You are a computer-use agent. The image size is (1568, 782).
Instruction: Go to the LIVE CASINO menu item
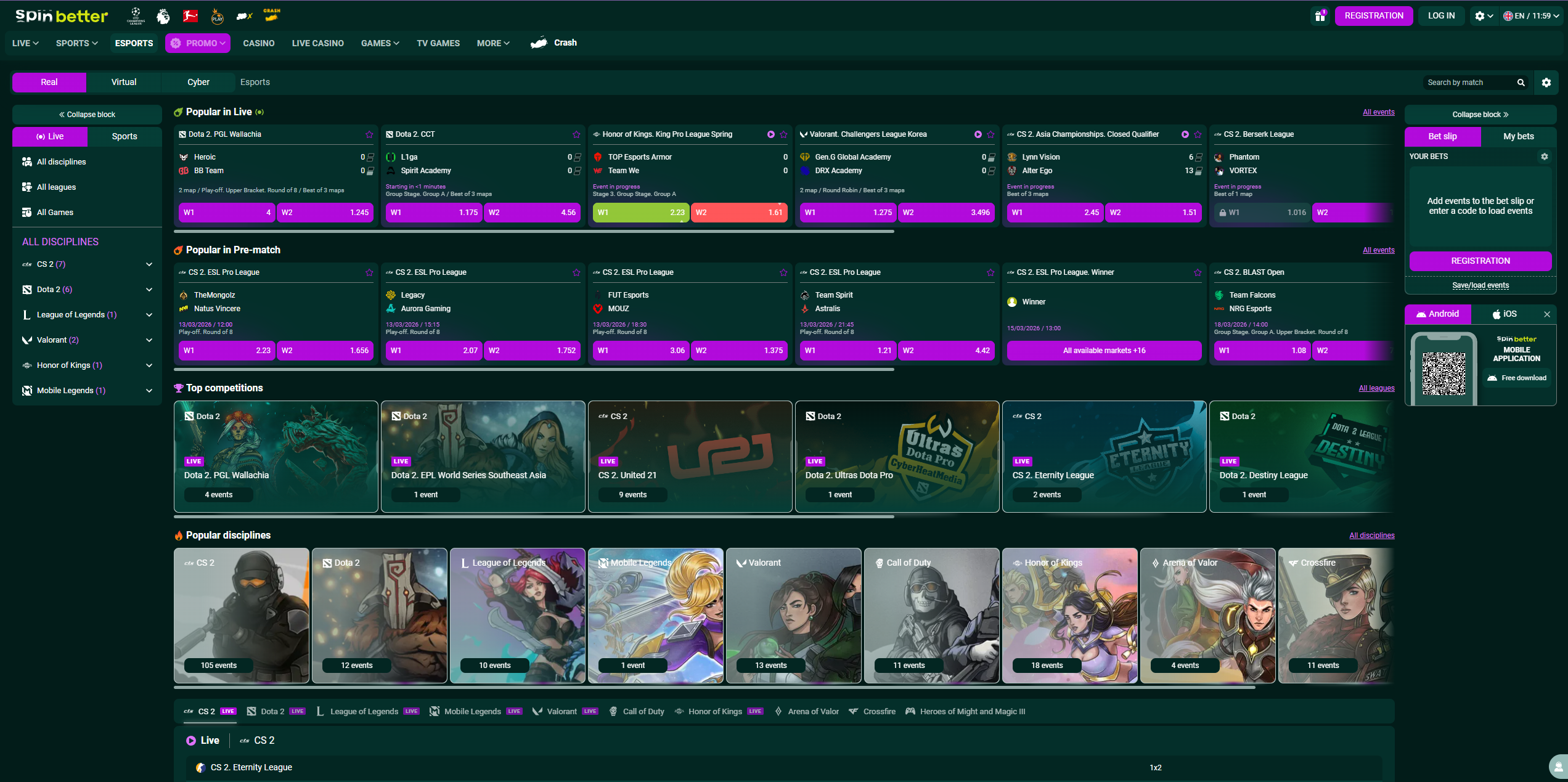click(x=318, y=43)
